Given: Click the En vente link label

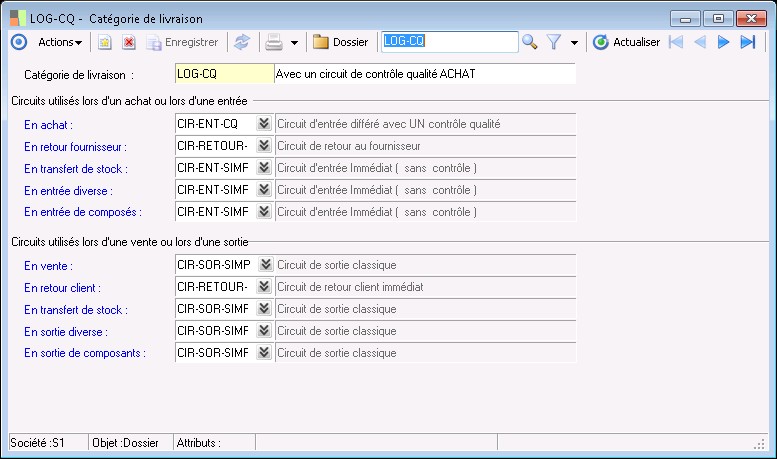Looking at the screenshot, I should (x=48, y=266).
